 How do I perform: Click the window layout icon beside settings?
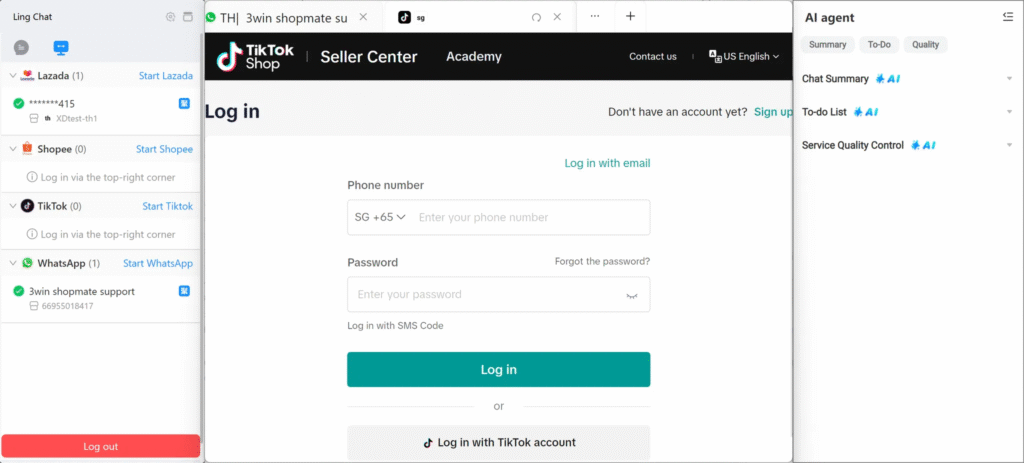click(x=188, y=17)
